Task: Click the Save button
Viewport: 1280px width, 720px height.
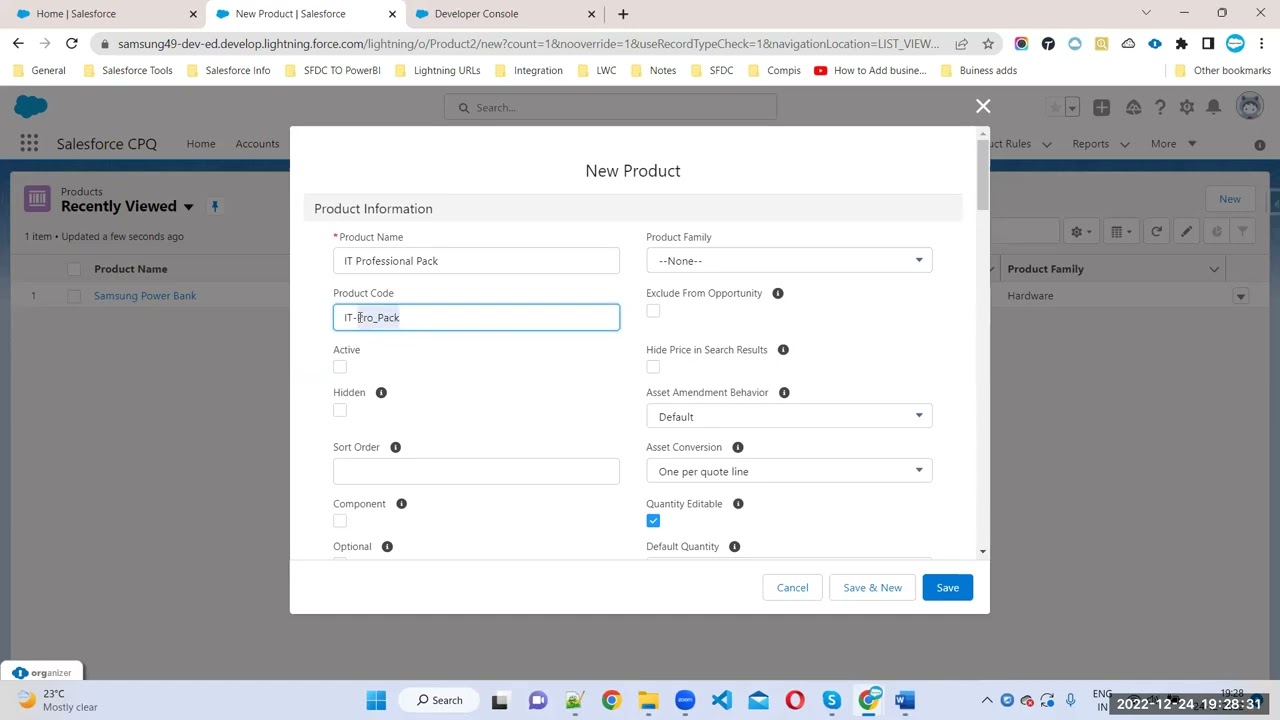Action: (x=947, y=588)
